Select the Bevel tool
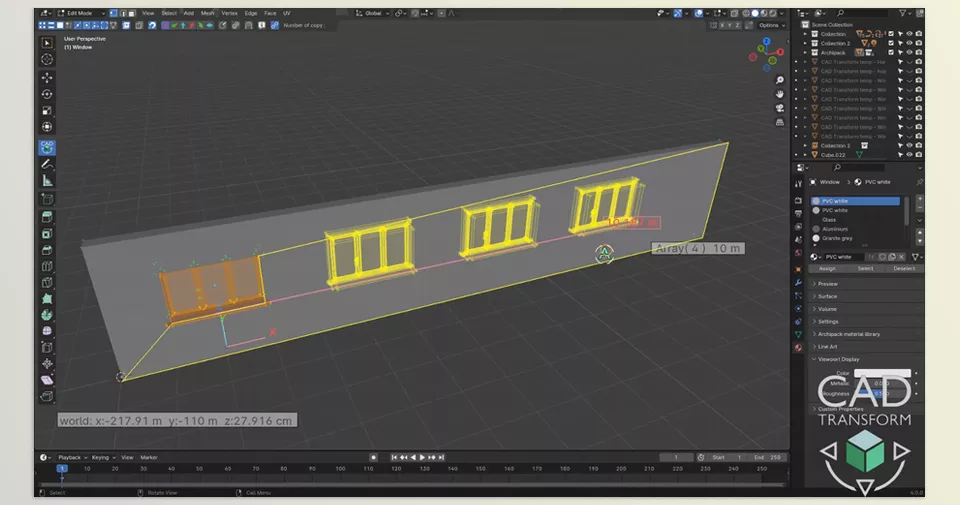This screenshot has width=960, height=505. click(x=47, y=250)
